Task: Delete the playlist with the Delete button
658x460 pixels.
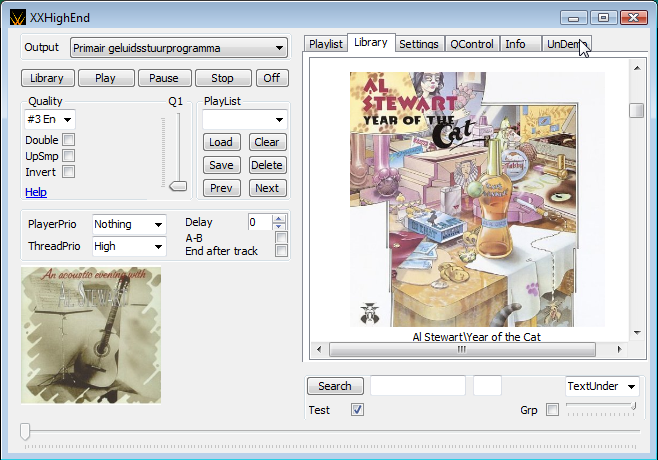Action: tap(267, 165)
